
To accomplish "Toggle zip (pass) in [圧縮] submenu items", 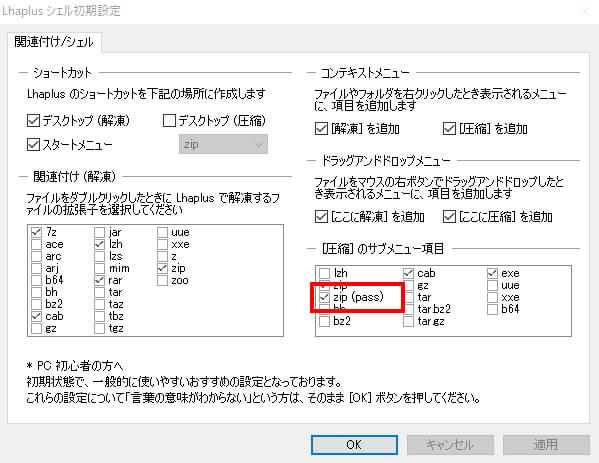I will coord(324,297).
